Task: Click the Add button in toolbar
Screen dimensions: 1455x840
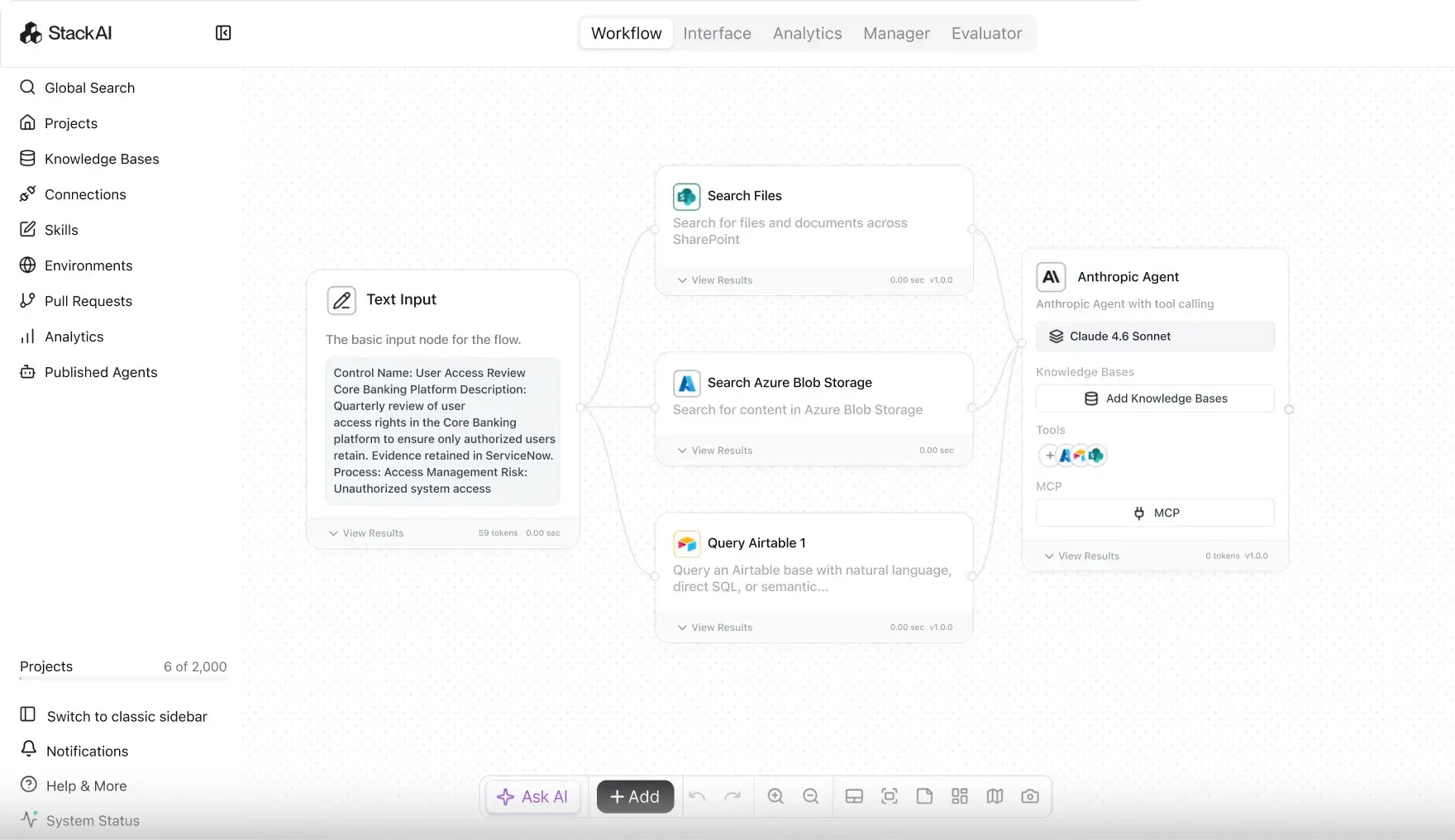Action: (635, 797)
